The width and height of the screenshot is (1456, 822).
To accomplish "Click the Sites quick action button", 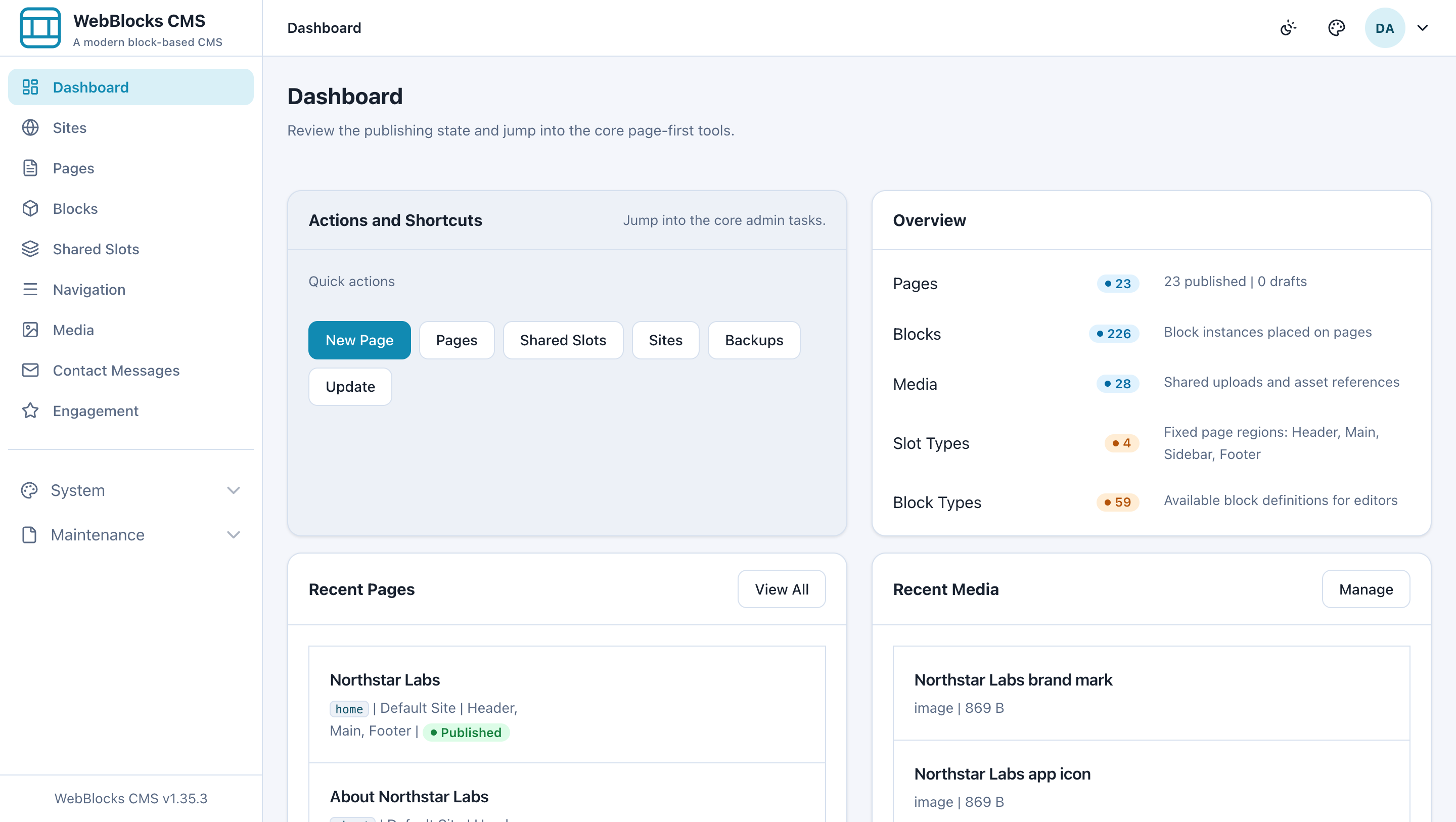I will pyautogui.click(x=665, y=340).
